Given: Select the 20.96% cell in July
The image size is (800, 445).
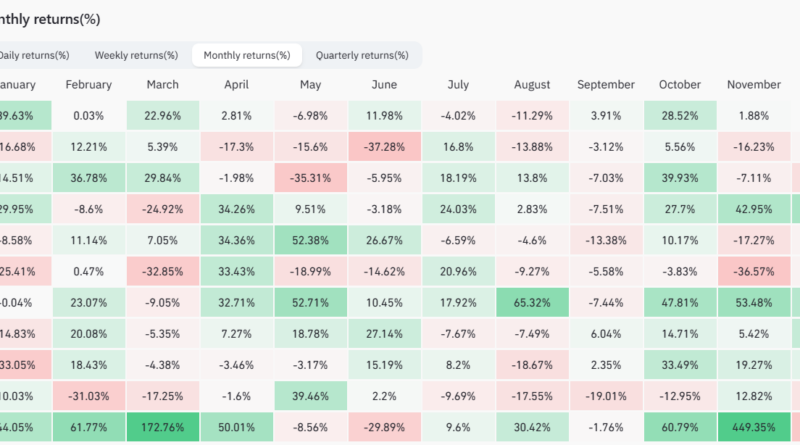Looking at the screenshot, I should [458, 270].
